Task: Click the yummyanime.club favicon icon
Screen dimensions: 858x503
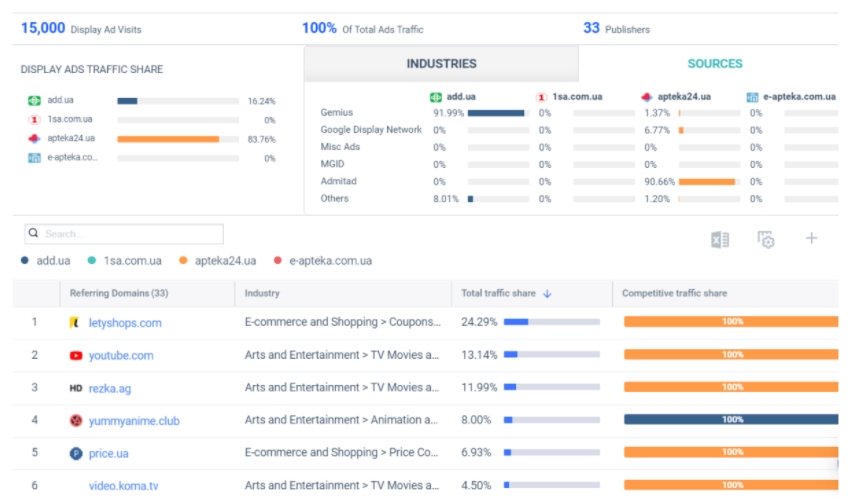Action: [76, 420]
